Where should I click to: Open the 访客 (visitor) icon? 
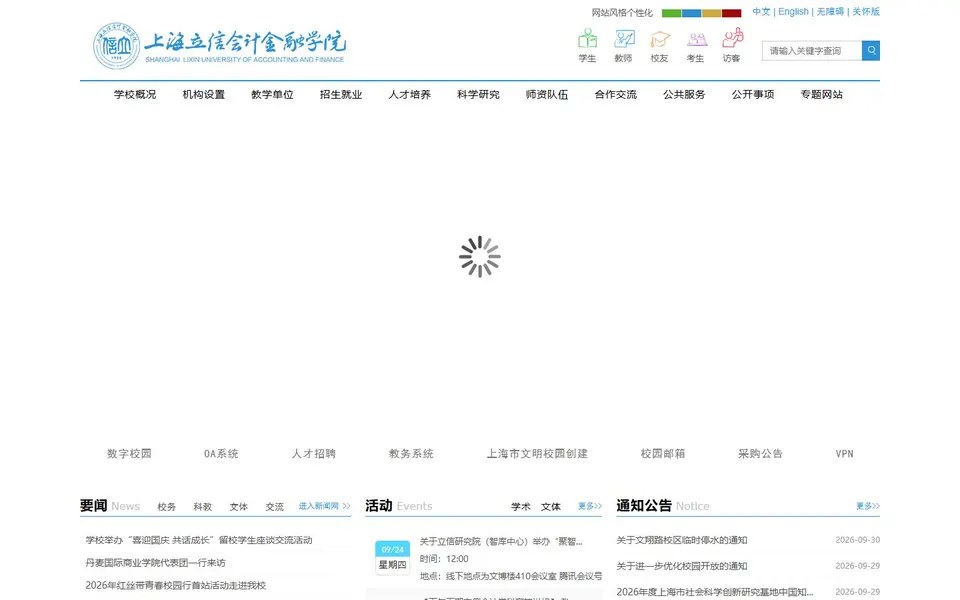point(732,45)
